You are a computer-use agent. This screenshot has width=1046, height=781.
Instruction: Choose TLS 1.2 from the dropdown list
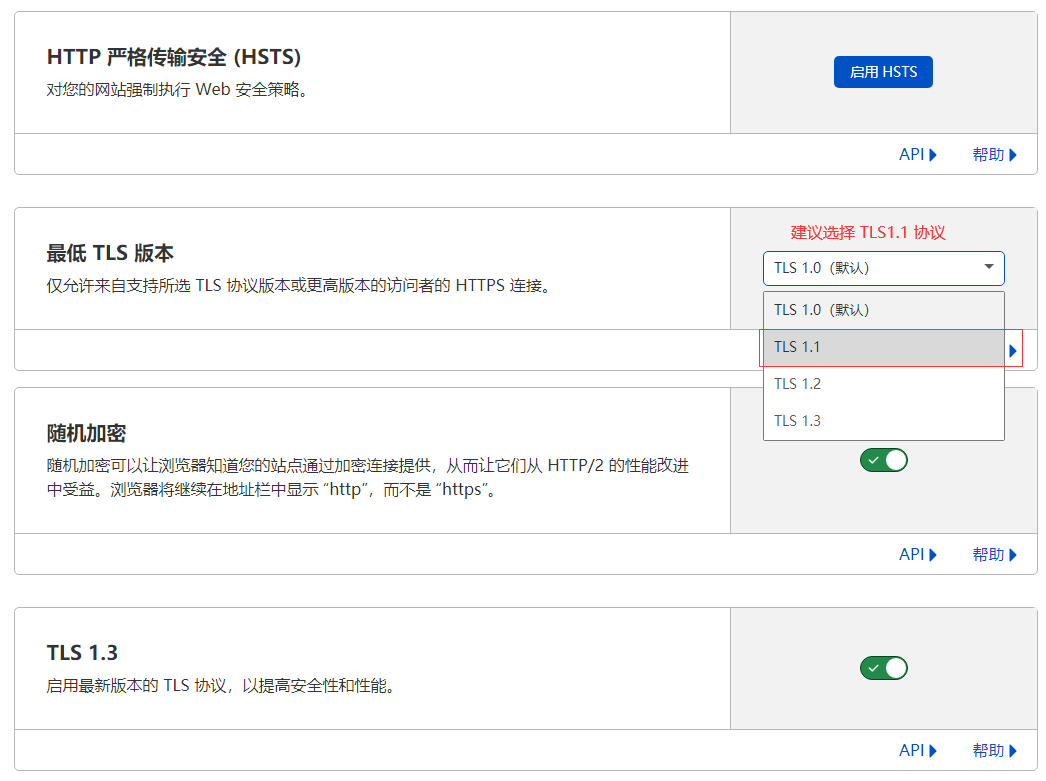pos(883,384)
